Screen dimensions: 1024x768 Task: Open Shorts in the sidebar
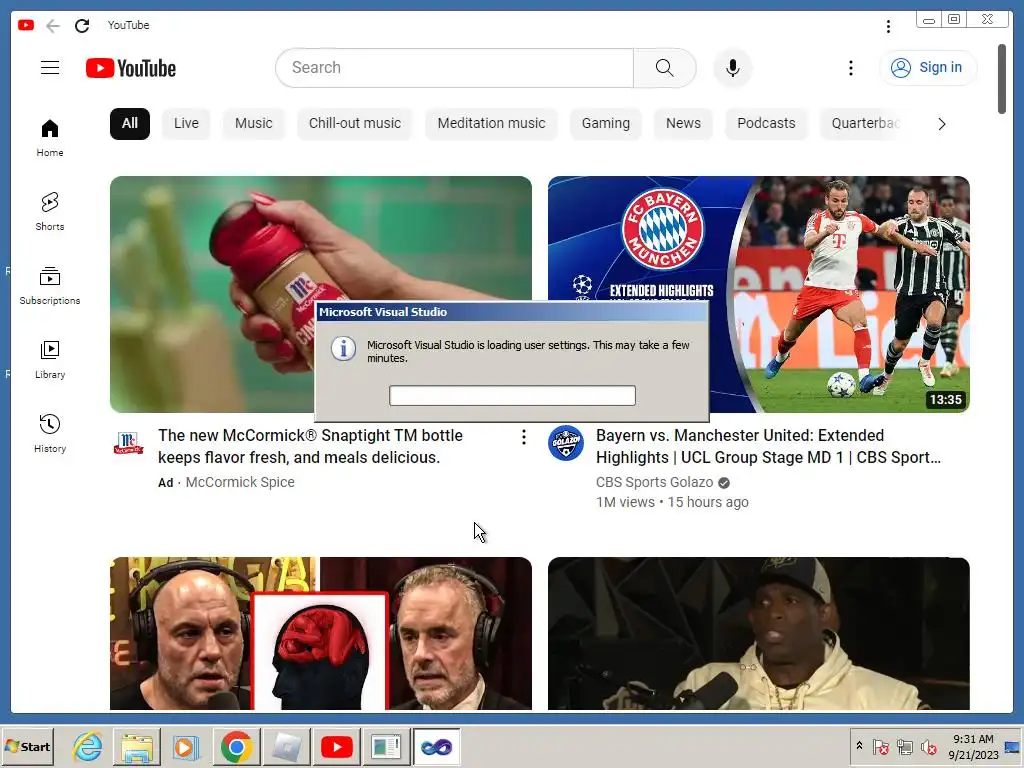click(50, 212)
